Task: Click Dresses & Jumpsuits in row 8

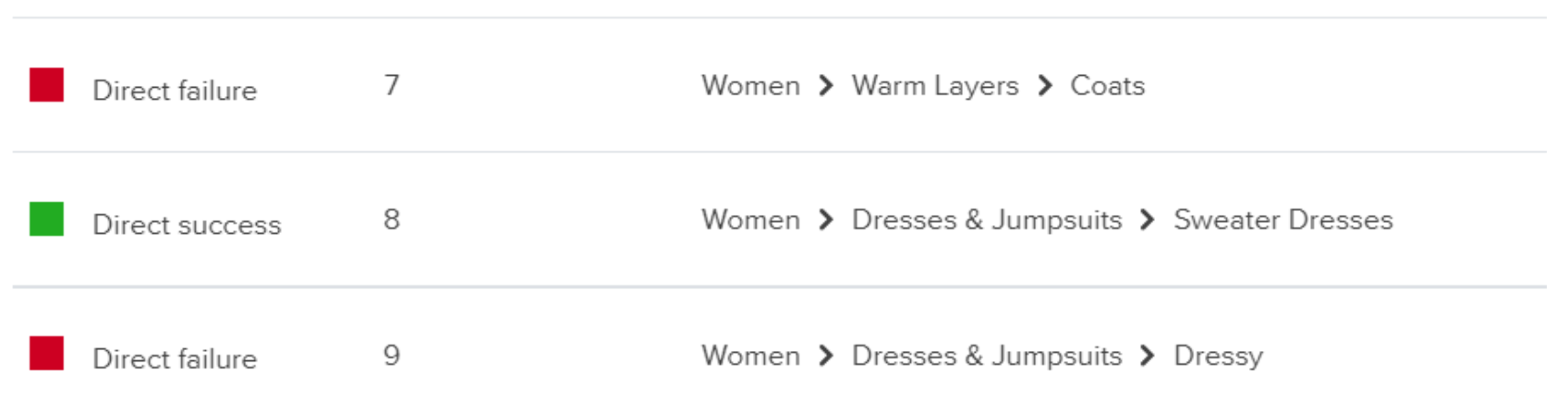Action: click(x=987, y=220)
